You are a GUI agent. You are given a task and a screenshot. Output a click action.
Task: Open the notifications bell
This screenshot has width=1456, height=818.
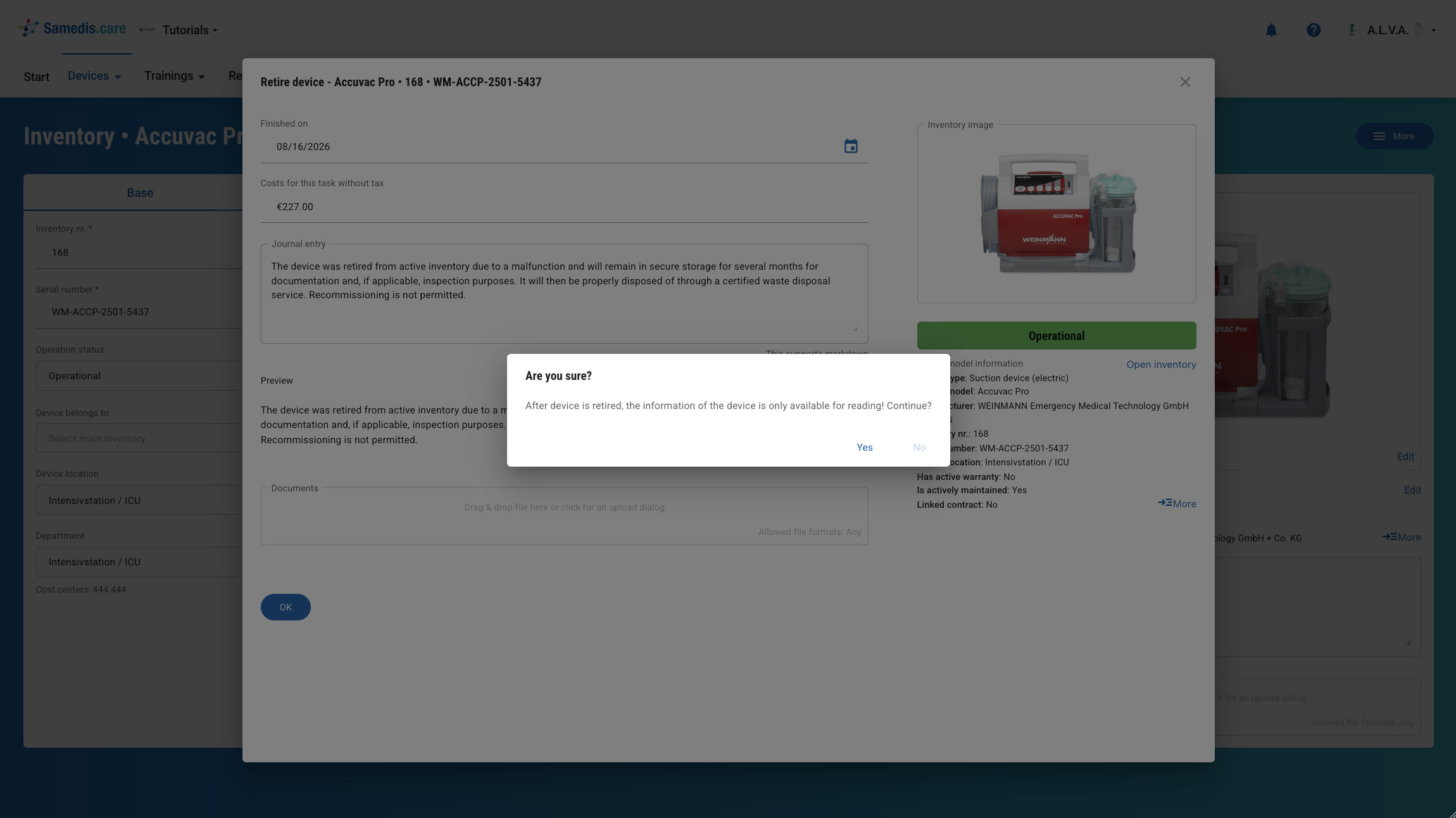(x=1271, y=30)
